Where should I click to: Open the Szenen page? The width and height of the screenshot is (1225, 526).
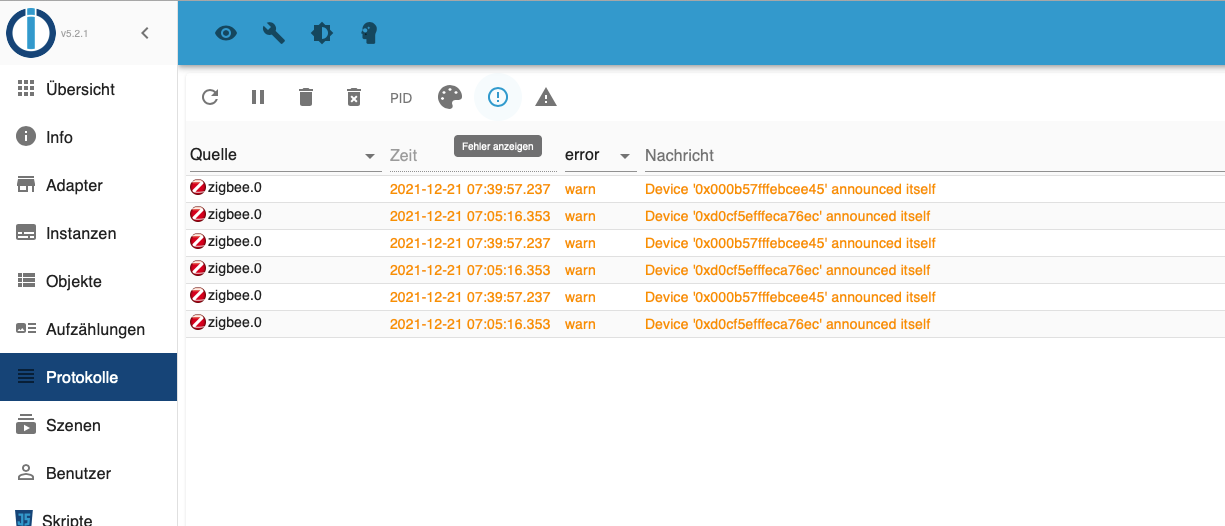(88, 425)
